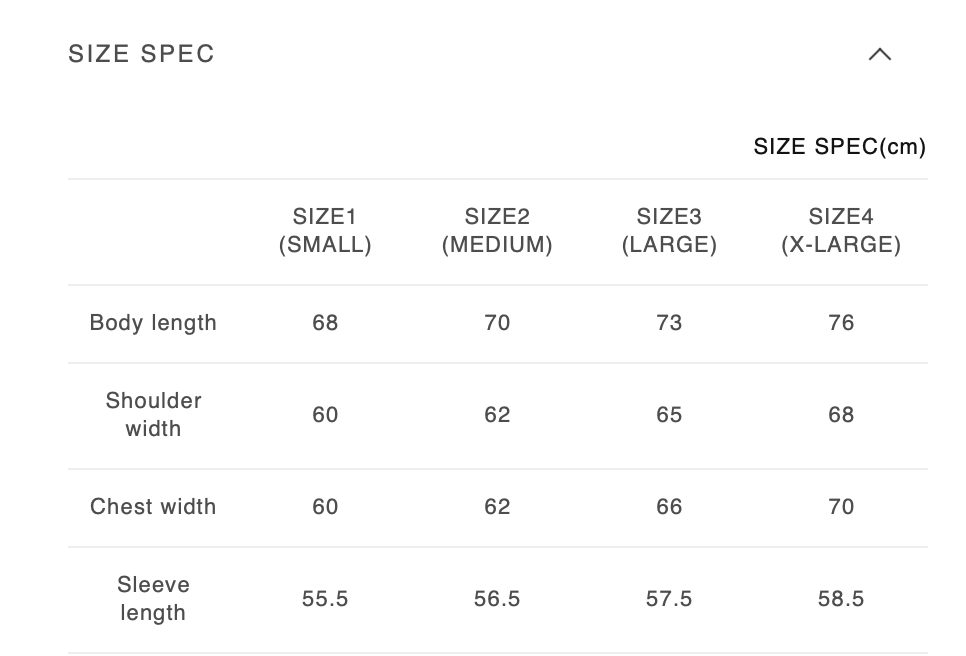Click the X-LARGE sleeve length value 58.5
Screen dimensions: 966x656
pos(841,599)
